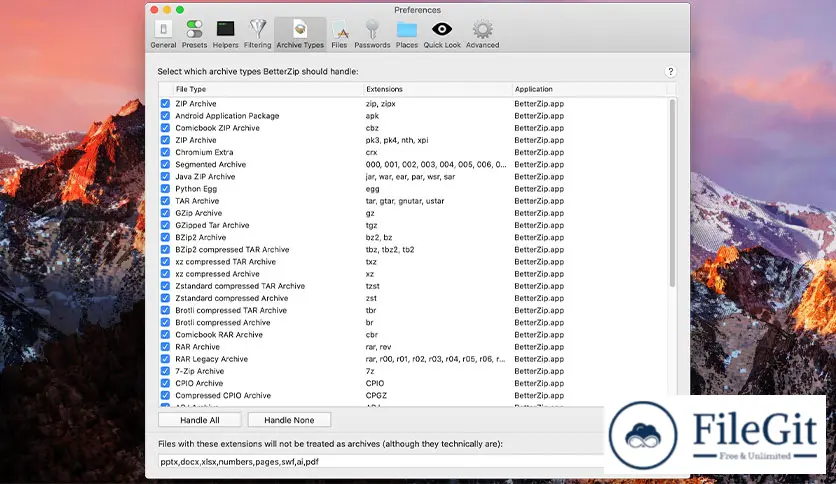This screenshot has width=836, height=484.
Task: Toggle Python Egg checkbox
Action: point(165,189)
